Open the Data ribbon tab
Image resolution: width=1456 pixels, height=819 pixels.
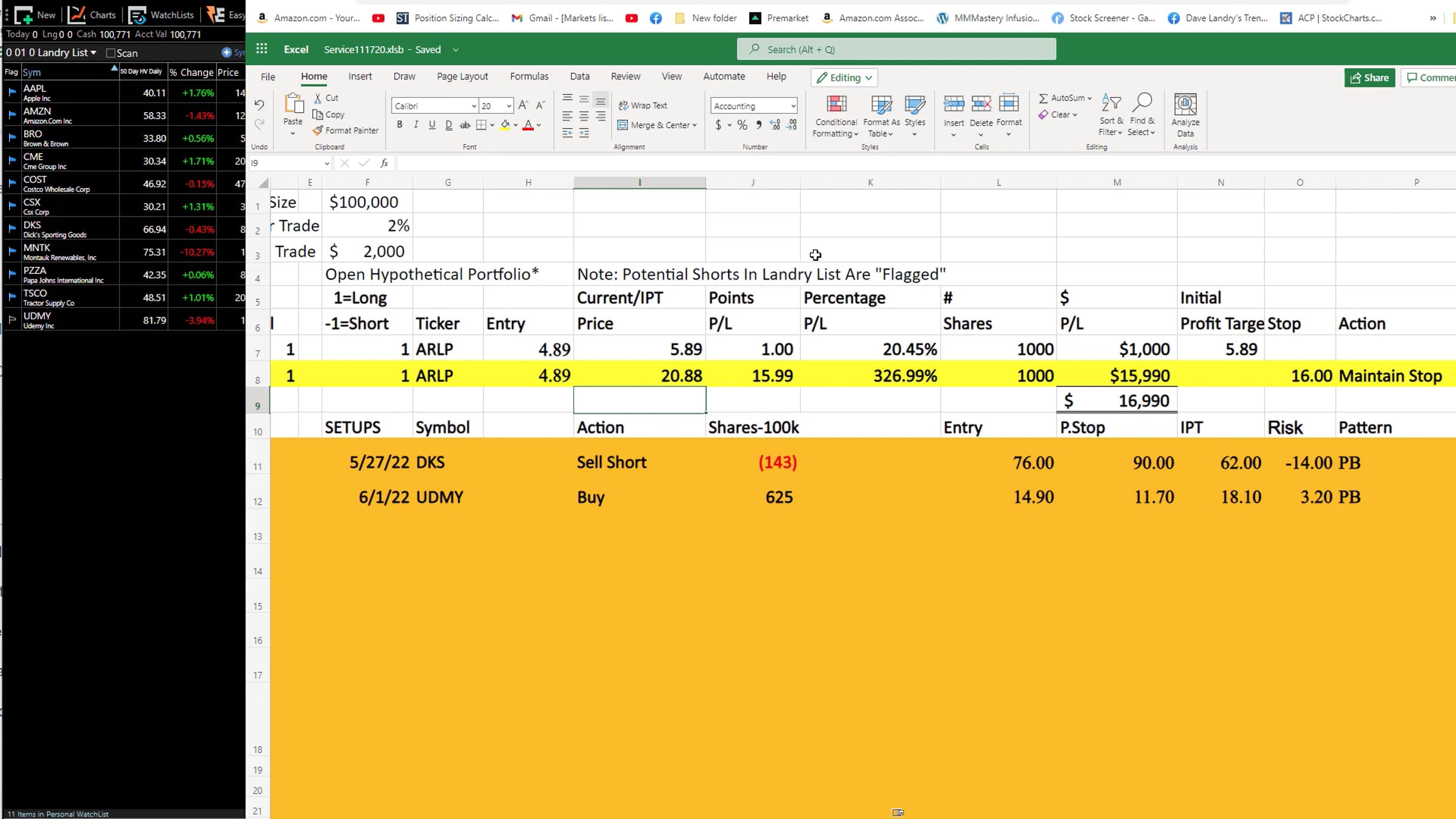point(579,76)
